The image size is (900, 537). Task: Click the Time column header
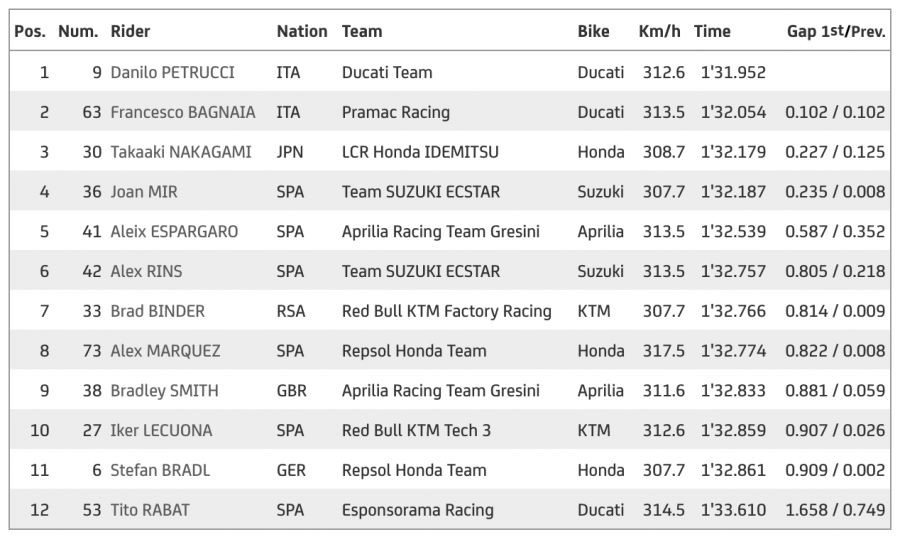coord(712,31)
